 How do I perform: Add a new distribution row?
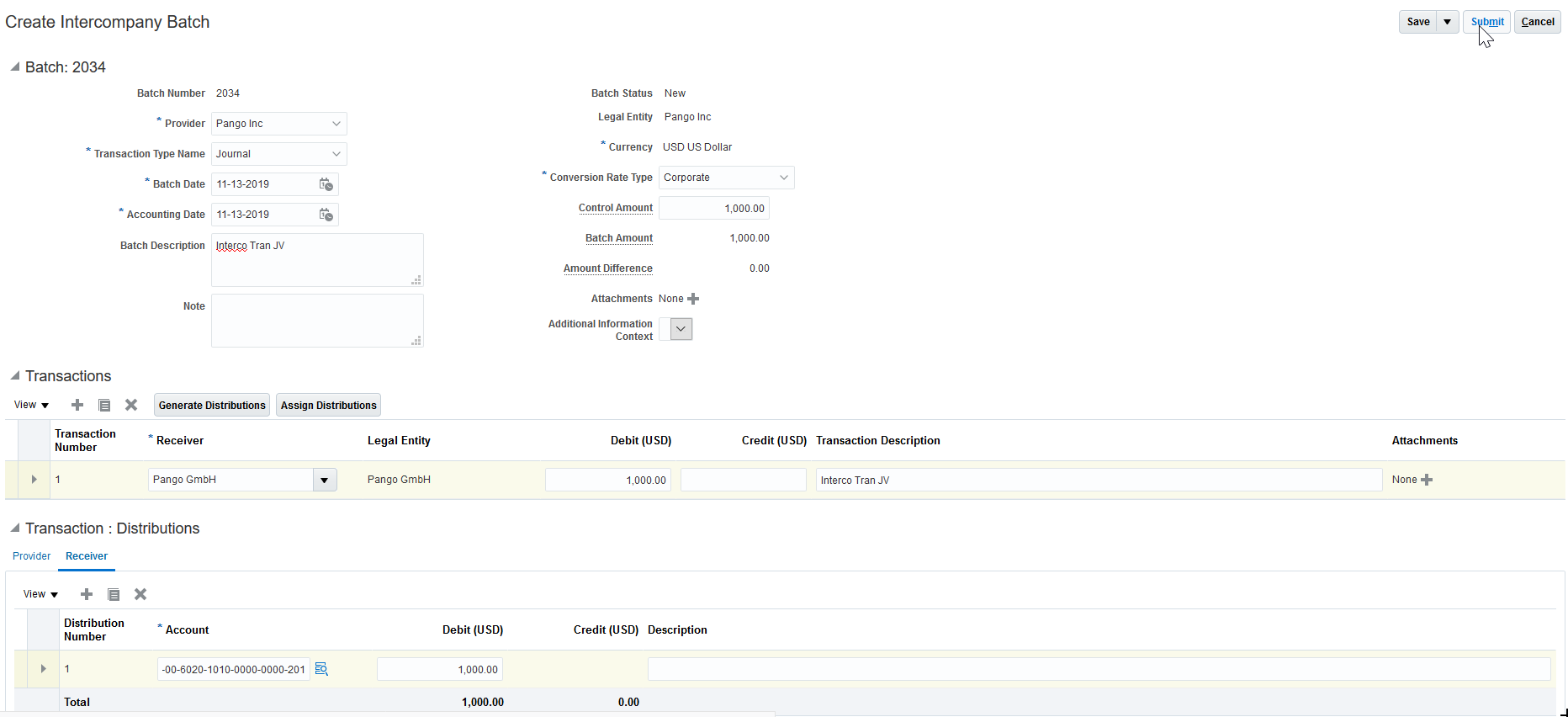[87, 594]
